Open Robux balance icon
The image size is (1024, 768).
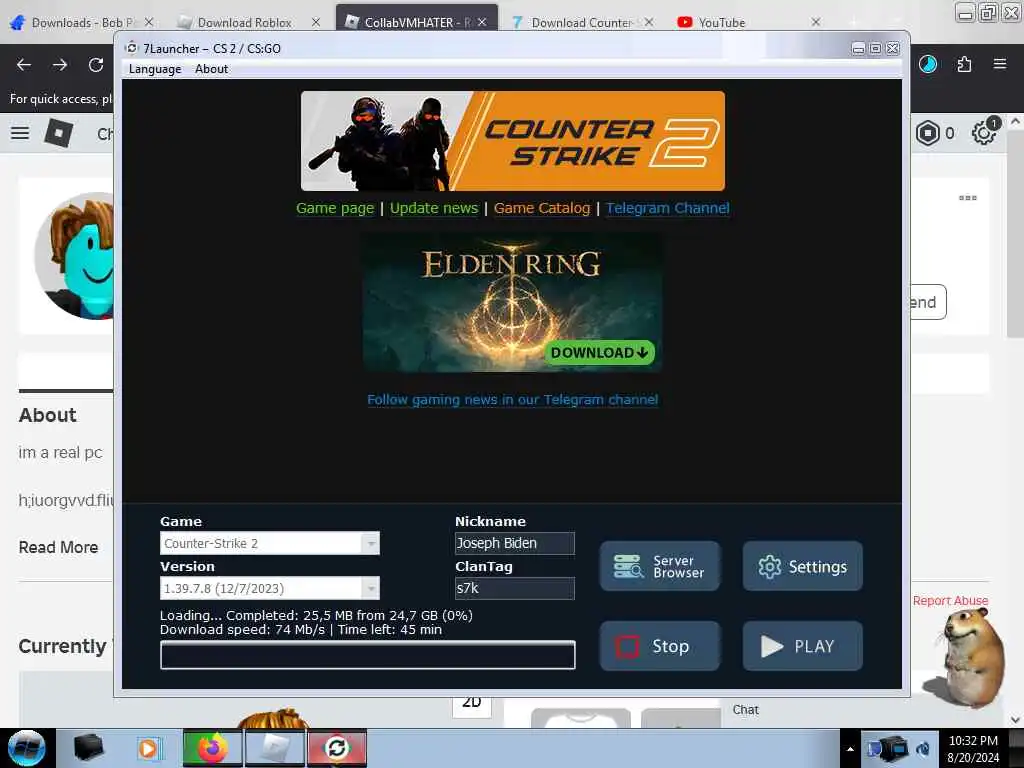tap(928, 133)
